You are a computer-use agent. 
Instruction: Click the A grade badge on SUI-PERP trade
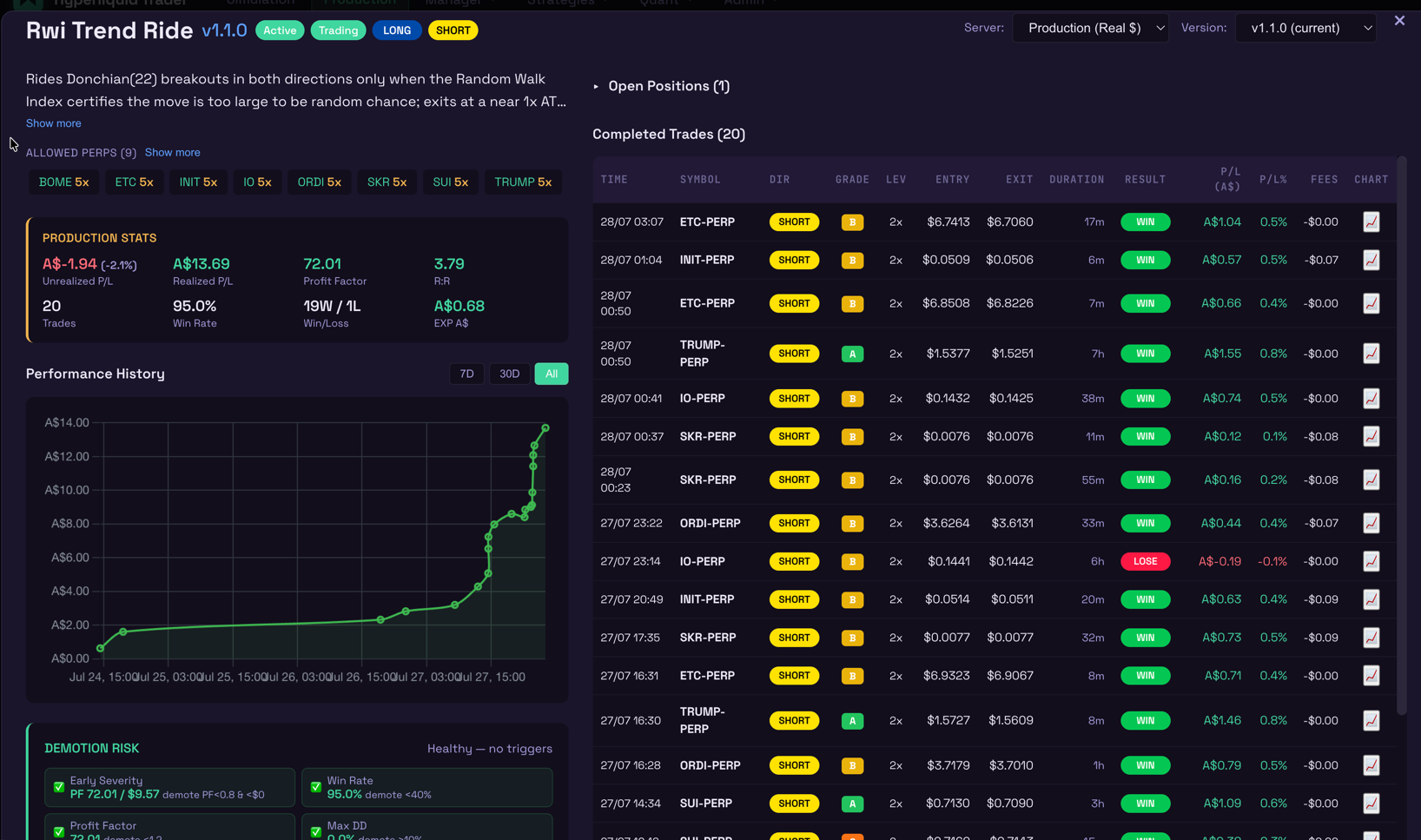click(852, 804)
